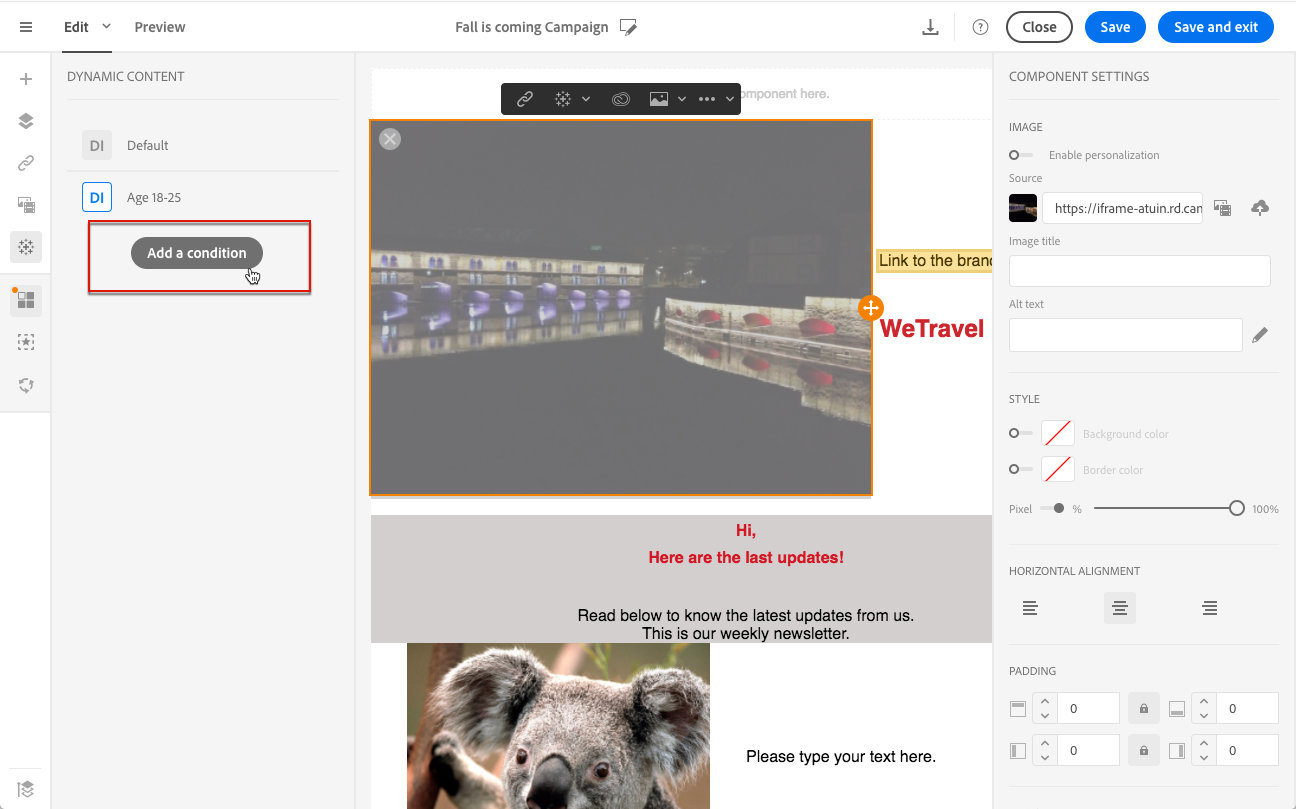This screenshot has height=809, width=1296.
Task: Increase top padding with up arrow
Action: [x=1045, y=701]
